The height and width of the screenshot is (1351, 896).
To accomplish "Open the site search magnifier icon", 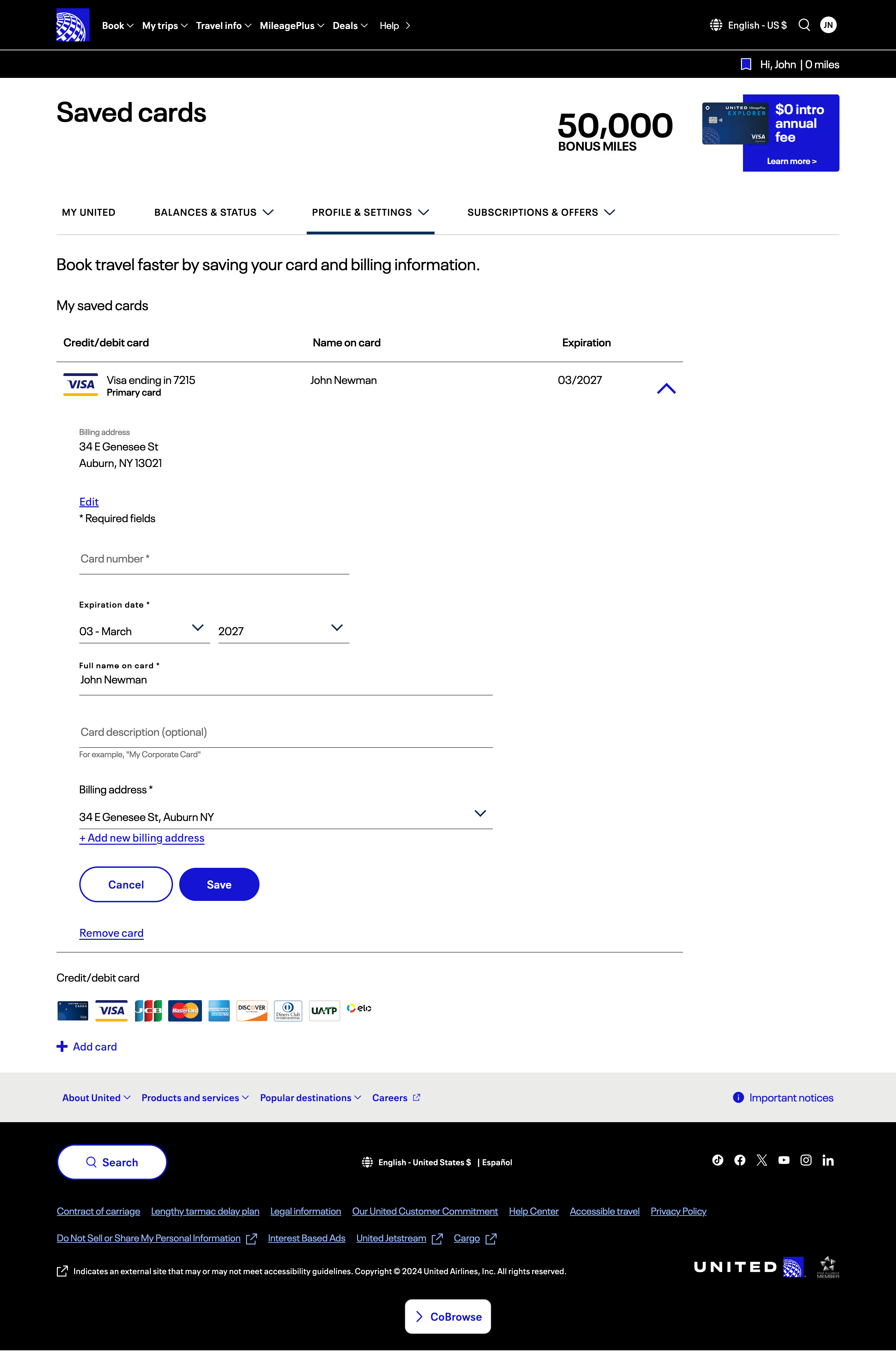I will coord(805,25).
